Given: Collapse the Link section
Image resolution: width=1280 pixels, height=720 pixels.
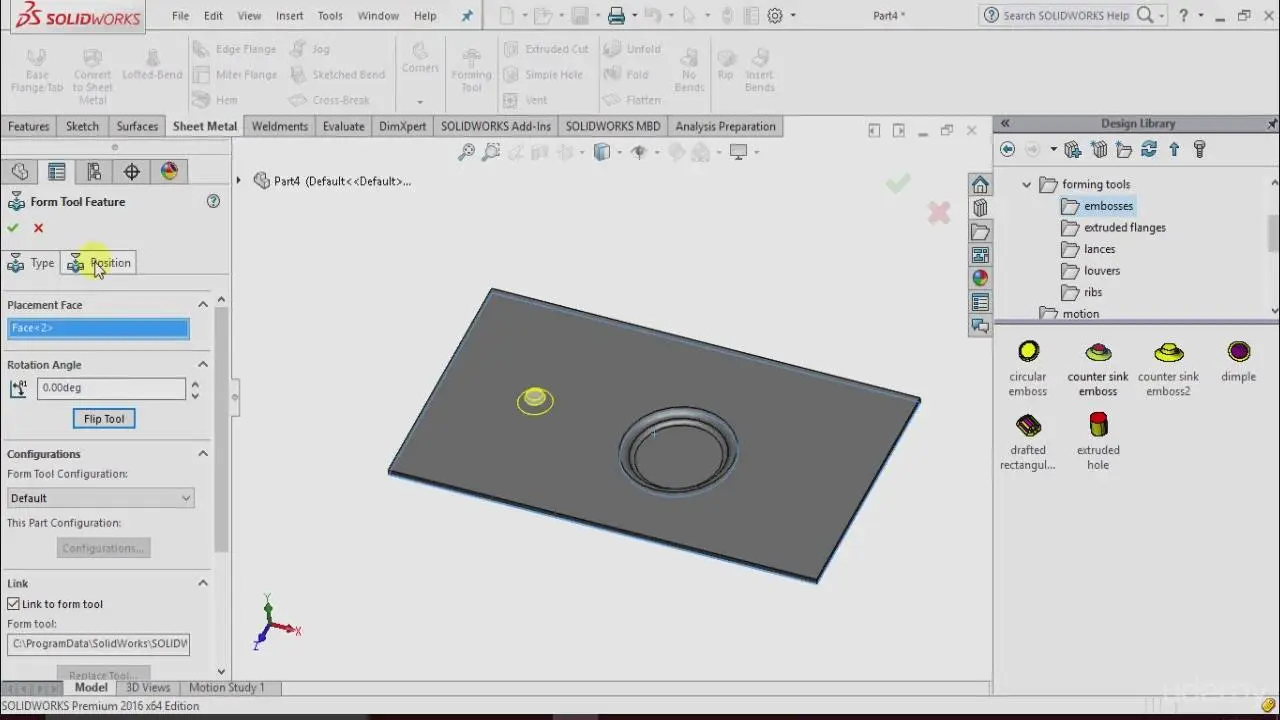Looking at the screenshot, I should [x=203, y=583].
